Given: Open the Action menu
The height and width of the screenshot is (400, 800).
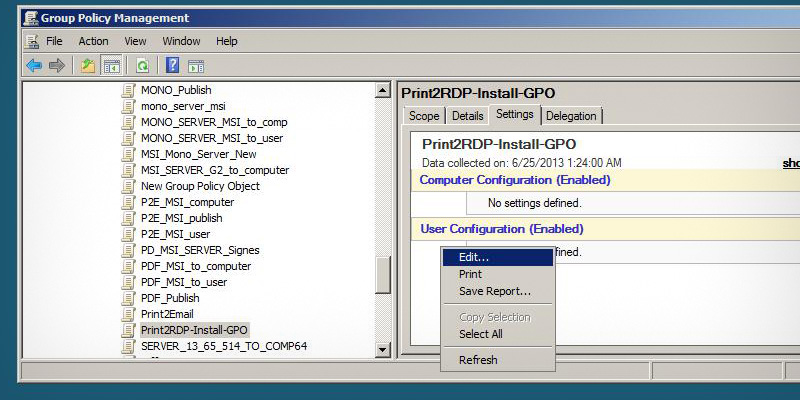Looking at the screenshot, I should (x=93, y=41).
